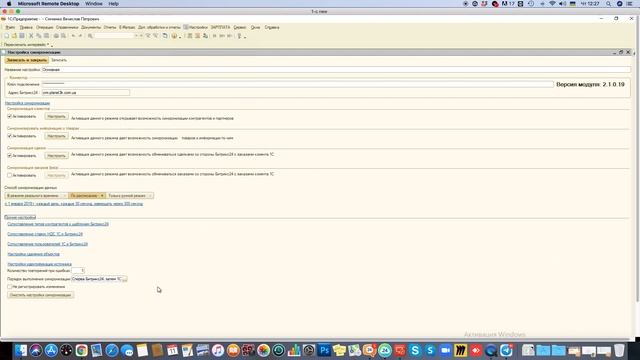Click the Undo arrow toolbar icon

(x=73, y=36)
